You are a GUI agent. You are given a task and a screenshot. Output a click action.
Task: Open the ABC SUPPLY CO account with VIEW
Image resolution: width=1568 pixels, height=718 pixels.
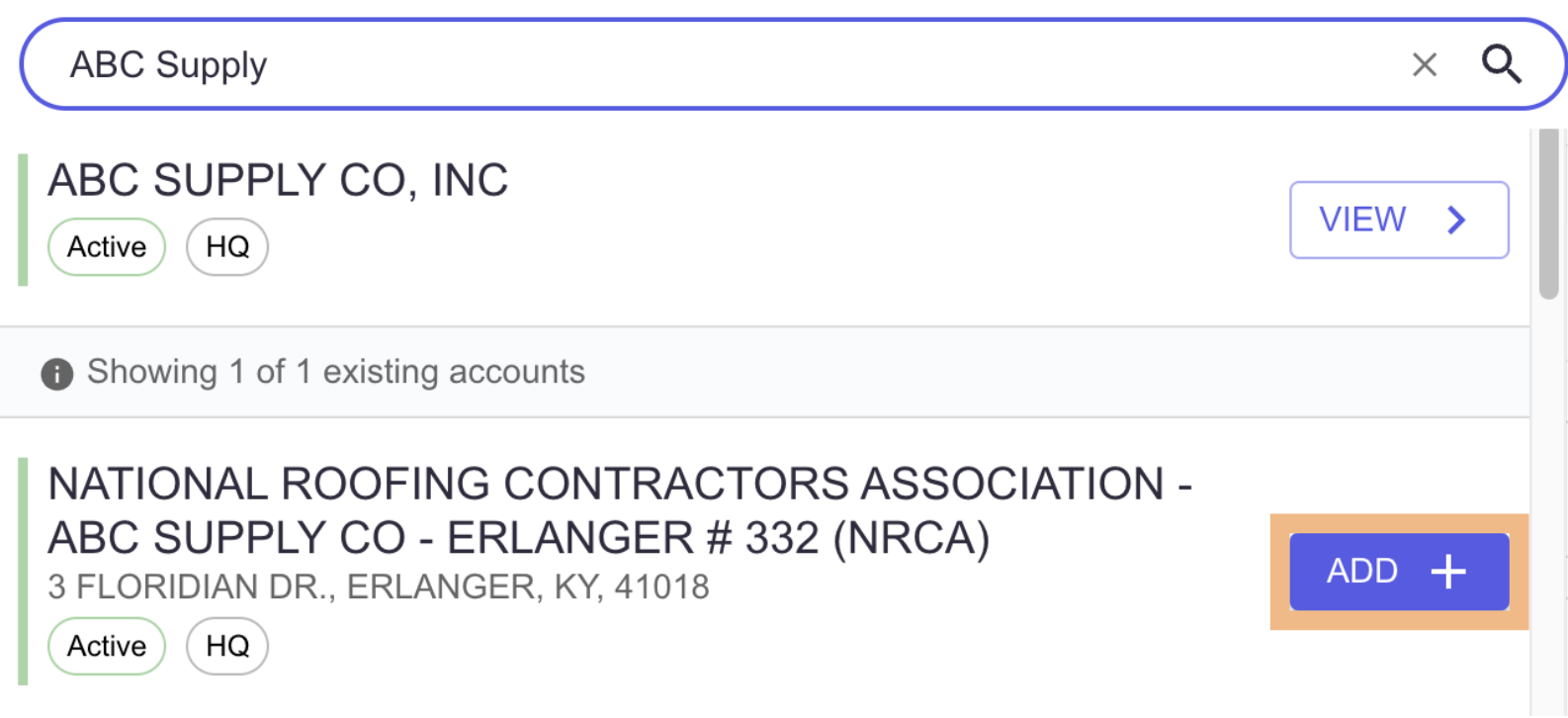[1399, 220]
